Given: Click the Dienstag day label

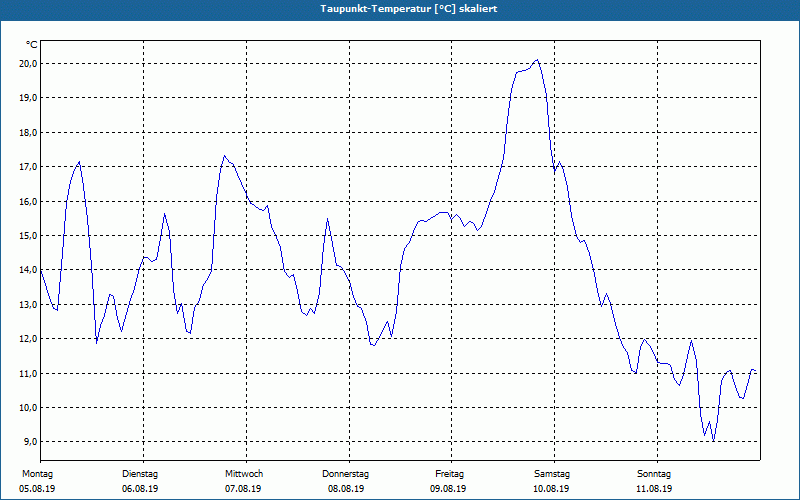Looking at the screenshot, I should click(x=140, y=474).
